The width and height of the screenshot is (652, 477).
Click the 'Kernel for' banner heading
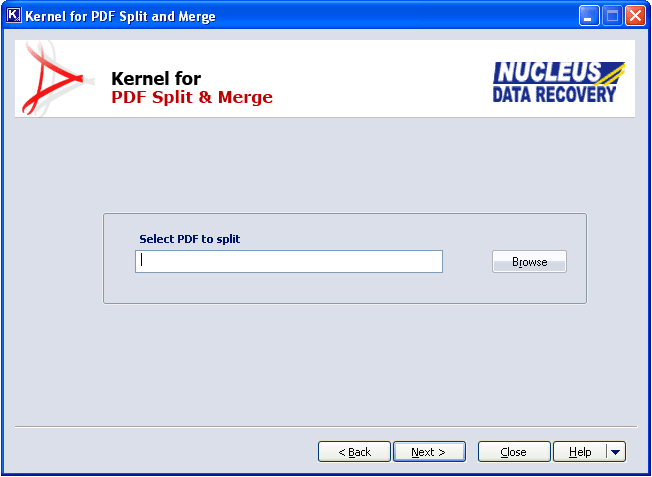156,79
